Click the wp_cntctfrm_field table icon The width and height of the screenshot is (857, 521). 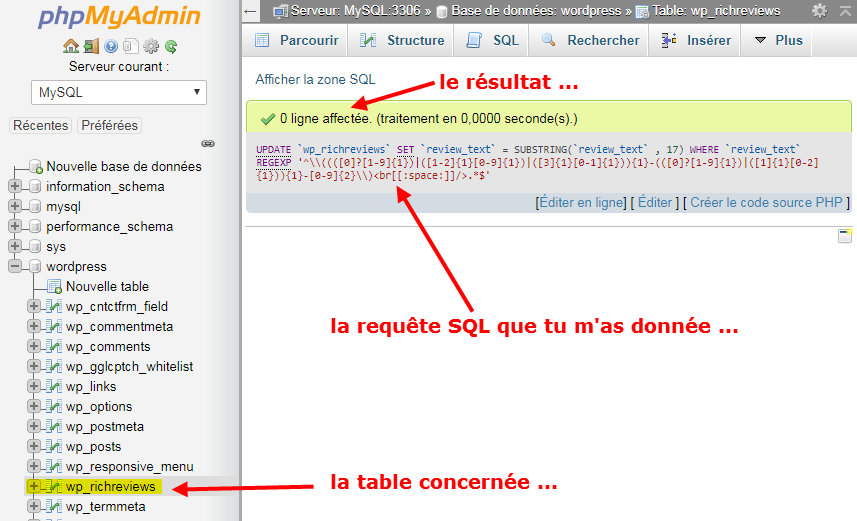(54, 306)
